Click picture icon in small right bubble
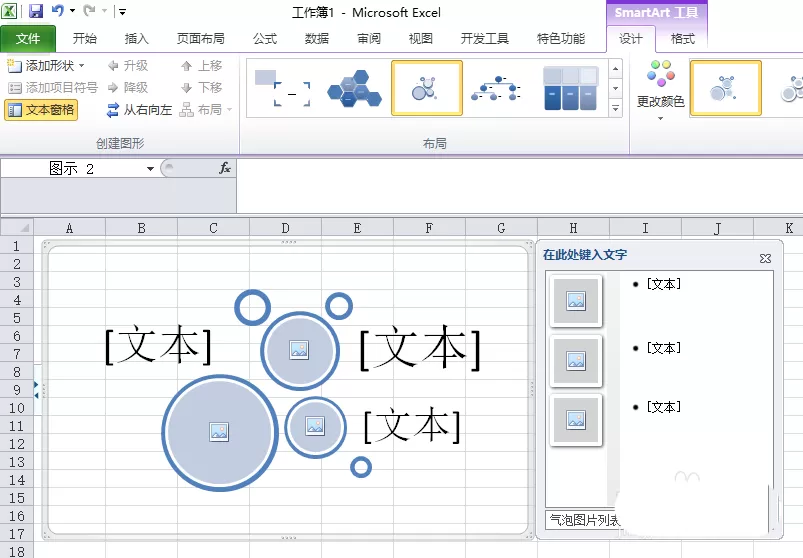The image size is (803, 558). pyautogui.click(x=315, y=425)
